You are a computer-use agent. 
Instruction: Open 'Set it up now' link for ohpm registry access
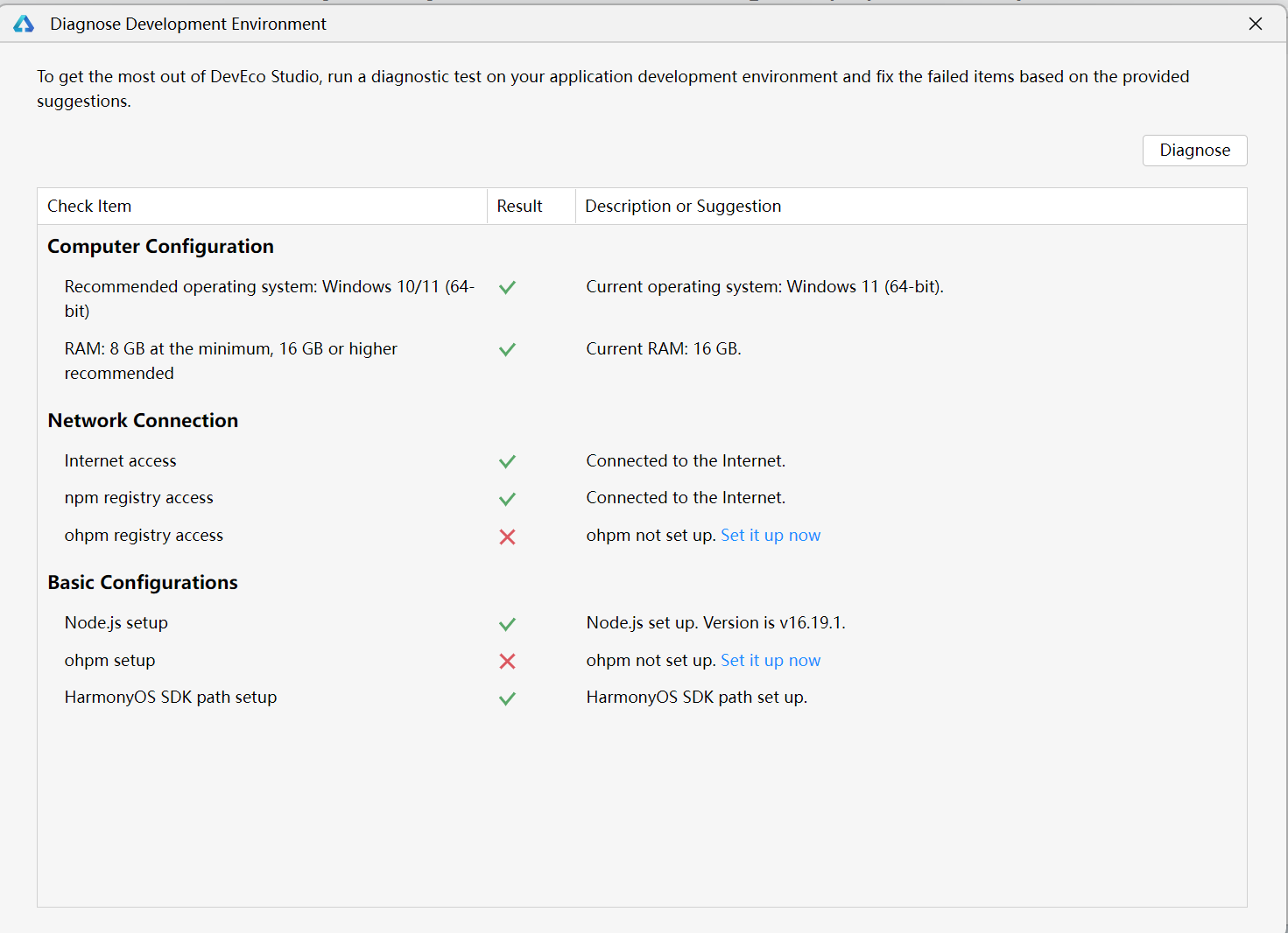(771, 536)
